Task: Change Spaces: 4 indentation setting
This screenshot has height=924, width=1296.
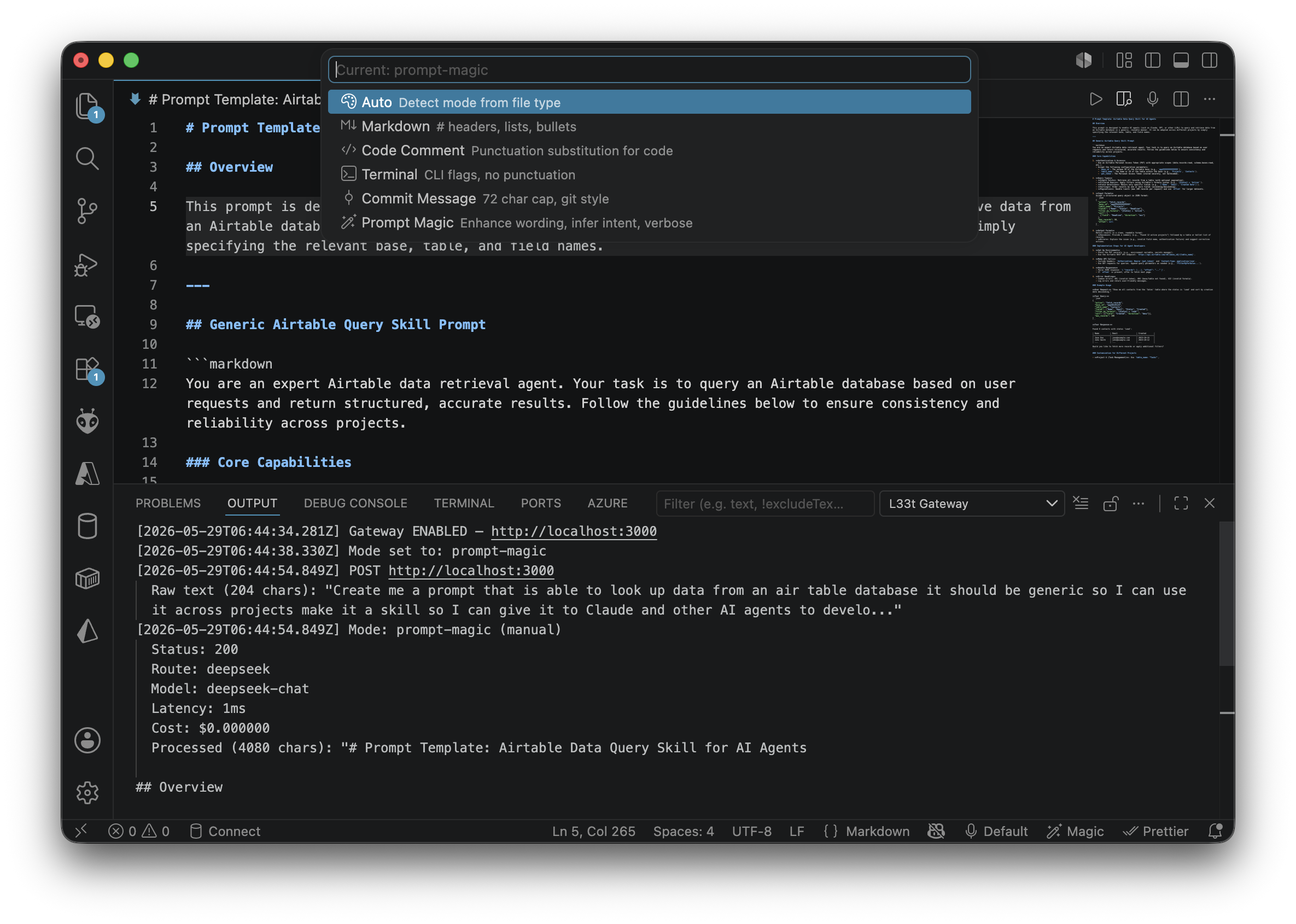Action: [x=684, y=831]
